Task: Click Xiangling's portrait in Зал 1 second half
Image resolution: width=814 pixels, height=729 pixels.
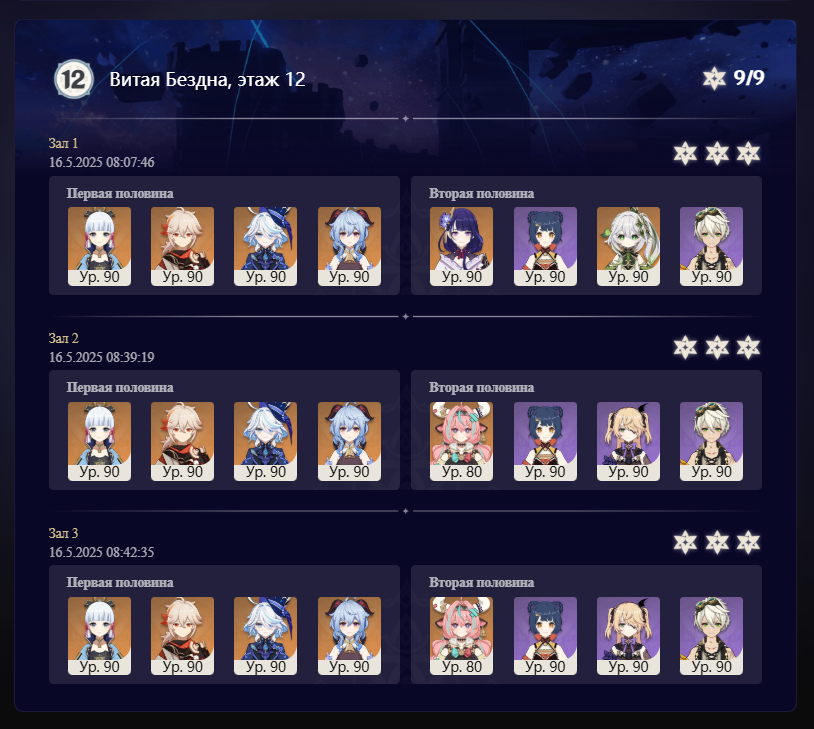Action: point(545,246)
